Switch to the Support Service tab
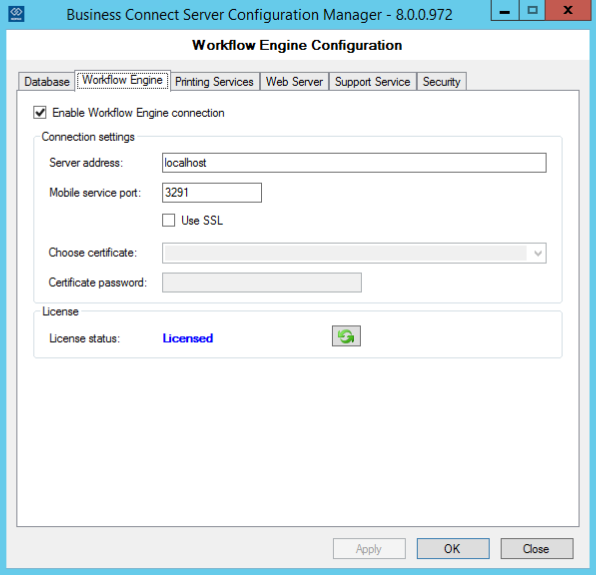Image resolution: width=596 pixels, height=575 pixels. 372,82
